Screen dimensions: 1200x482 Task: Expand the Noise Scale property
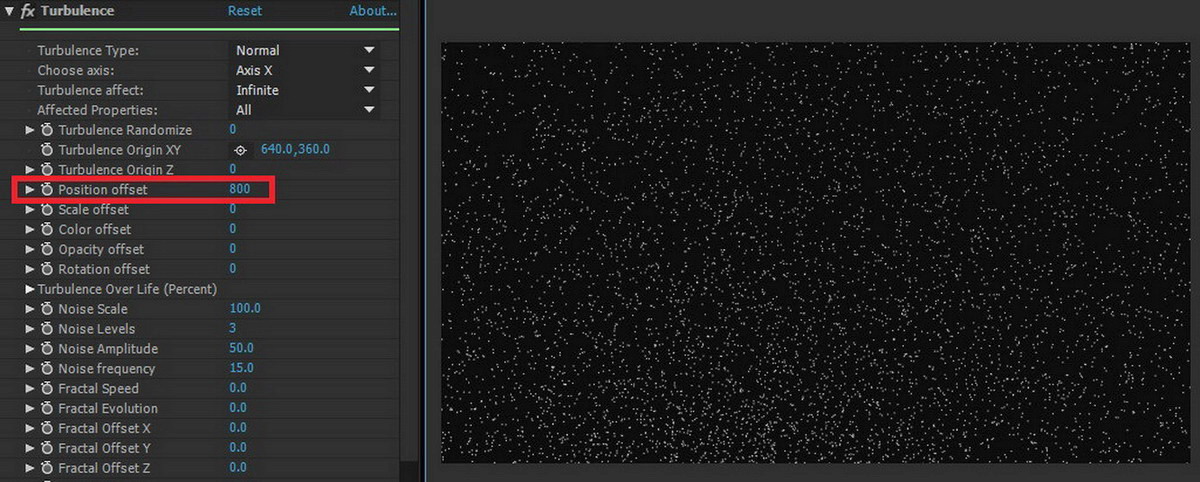30,309
